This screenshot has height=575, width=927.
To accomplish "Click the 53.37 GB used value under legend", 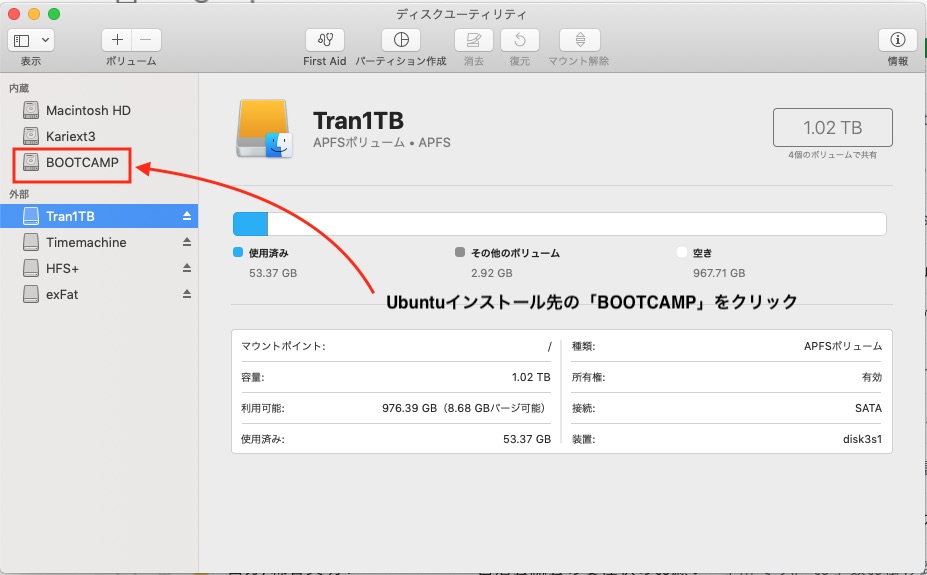I will [x=273, y=273].
